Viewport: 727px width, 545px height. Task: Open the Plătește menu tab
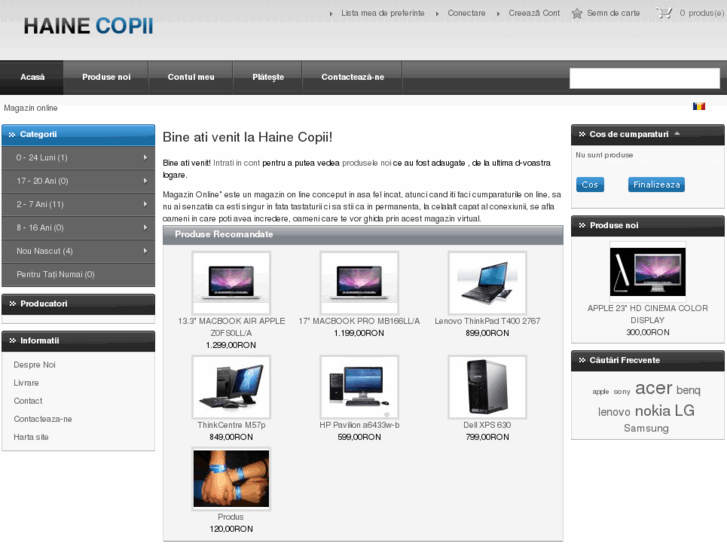[268, 77]
